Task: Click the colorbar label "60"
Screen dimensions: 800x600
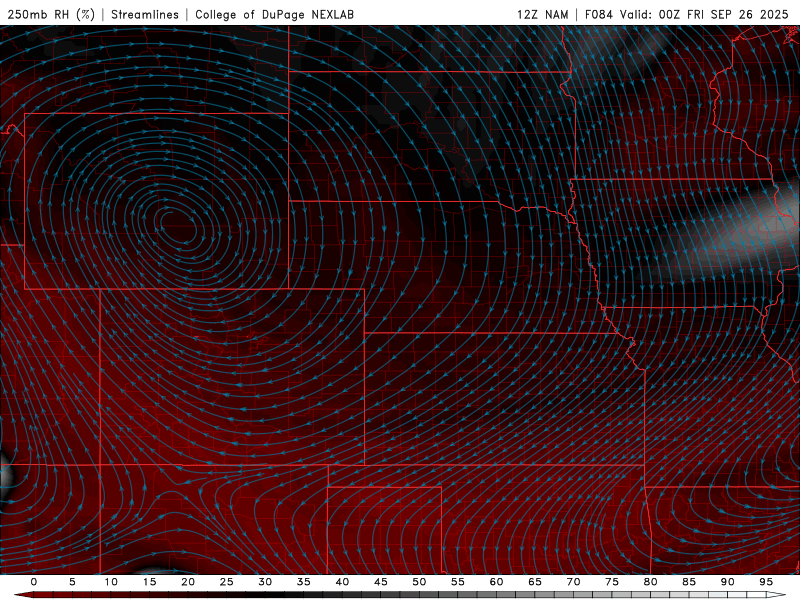Action: pos(496,582)
